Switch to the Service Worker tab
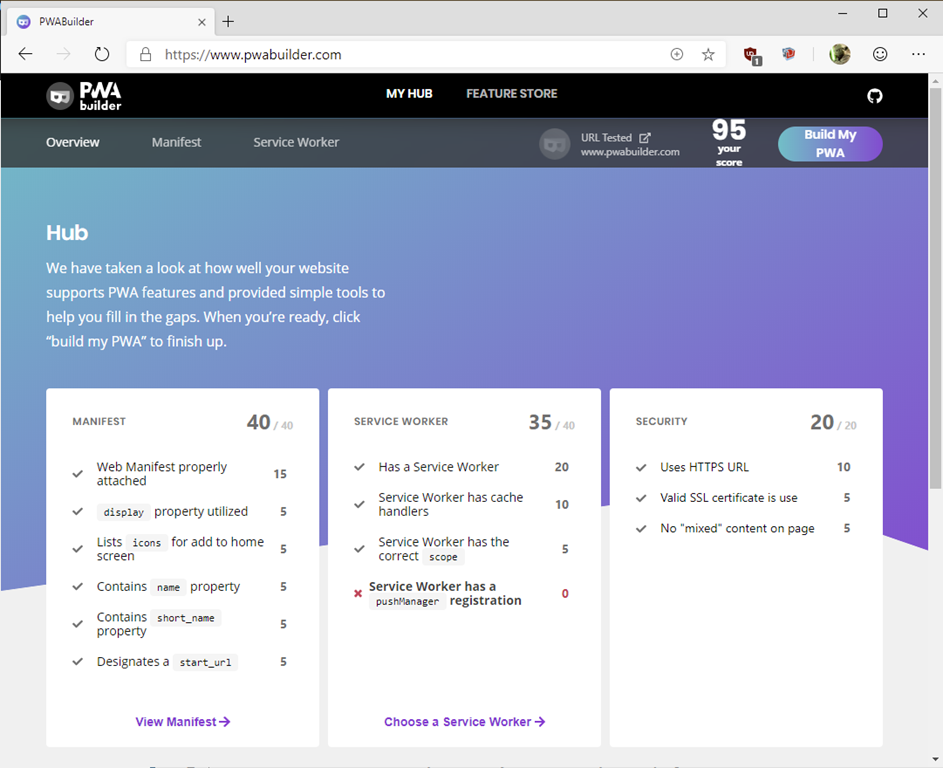This screenshot has height=768, width=943. point(296,143)
